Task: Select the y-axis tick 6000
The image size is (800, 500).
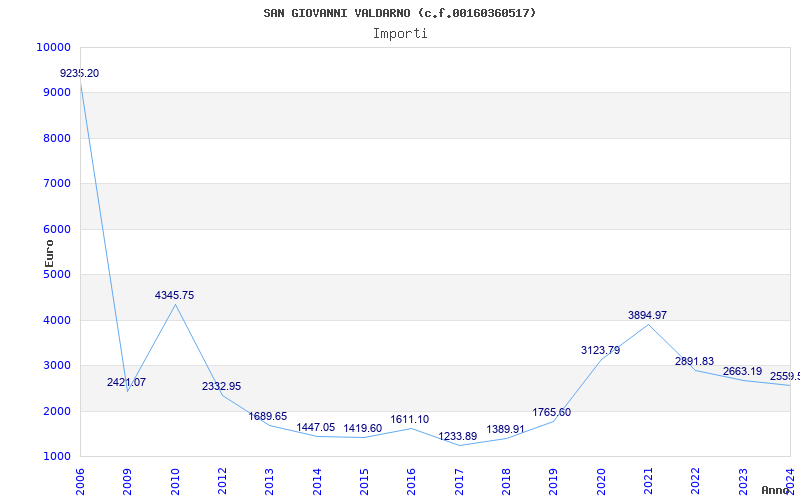Action: coord(57,229)
